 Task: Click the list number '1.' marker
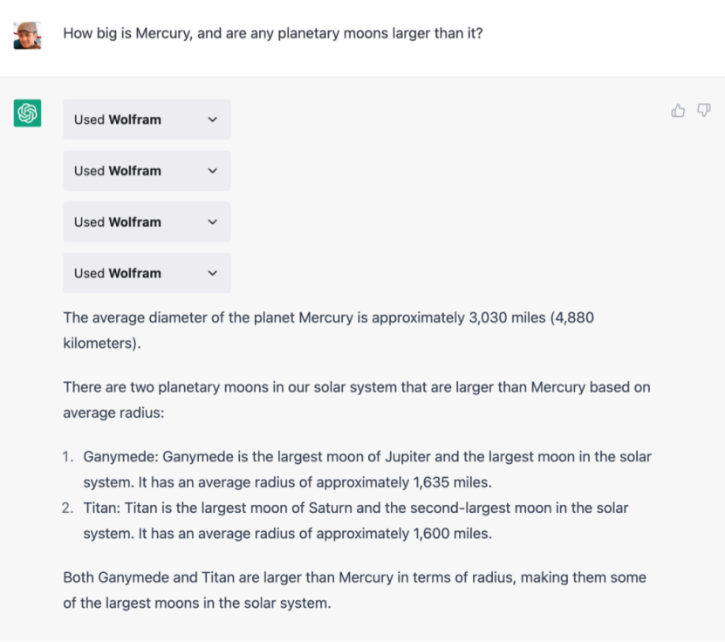click(68, 457)
